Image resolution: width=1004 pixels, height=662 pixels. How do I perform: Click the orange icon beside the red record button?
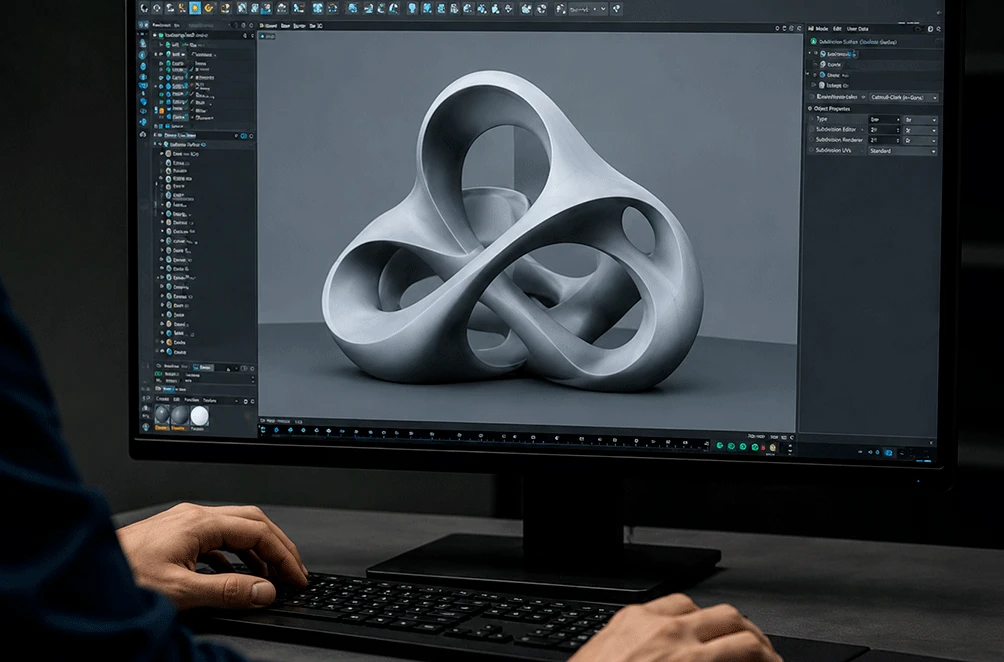(773, 448)
